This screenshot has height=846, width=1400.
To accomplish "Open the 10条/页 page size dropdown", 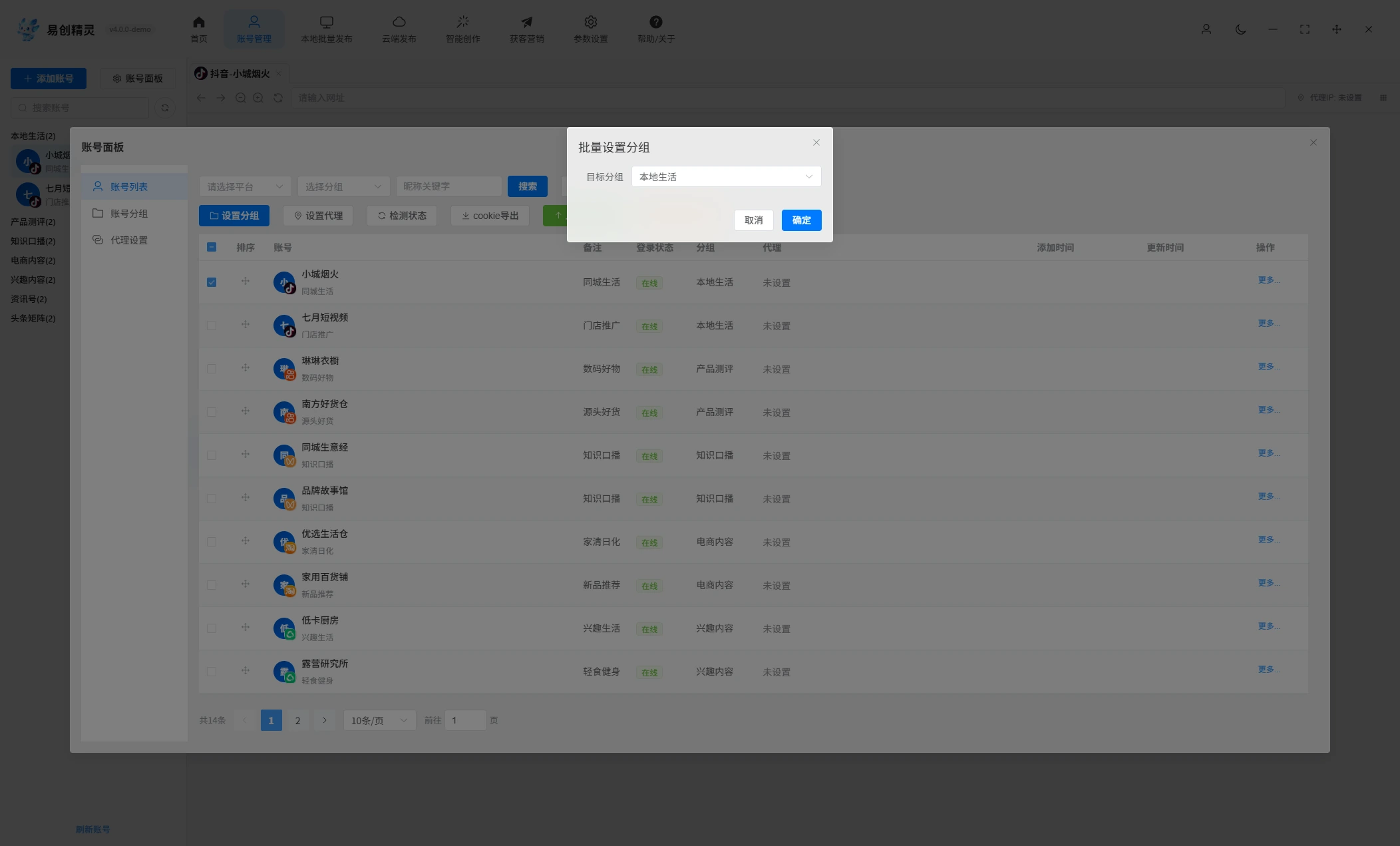I will (379, 720).
